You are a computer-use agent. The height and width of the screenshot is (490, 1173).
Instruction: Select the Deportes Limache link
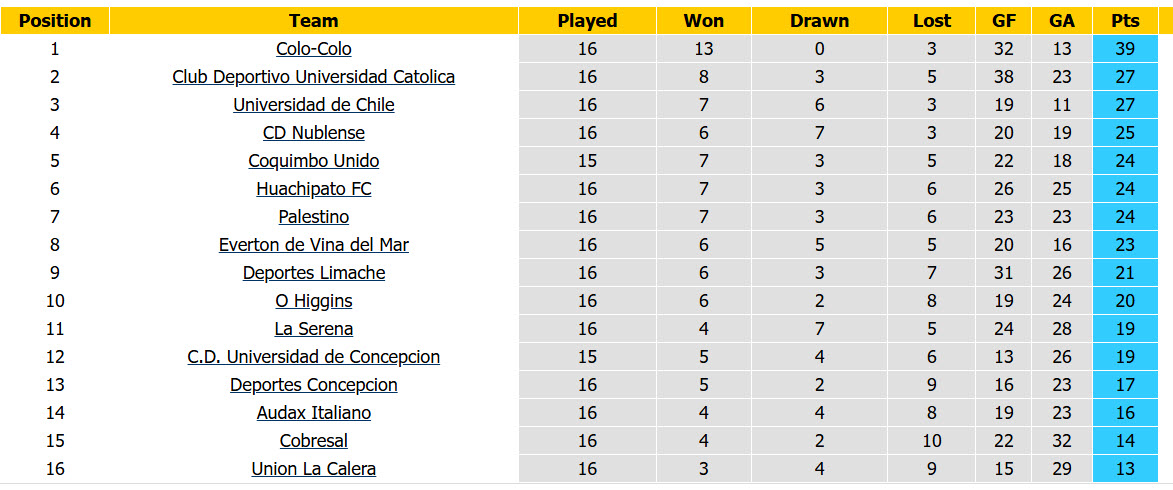click(313, 273)
